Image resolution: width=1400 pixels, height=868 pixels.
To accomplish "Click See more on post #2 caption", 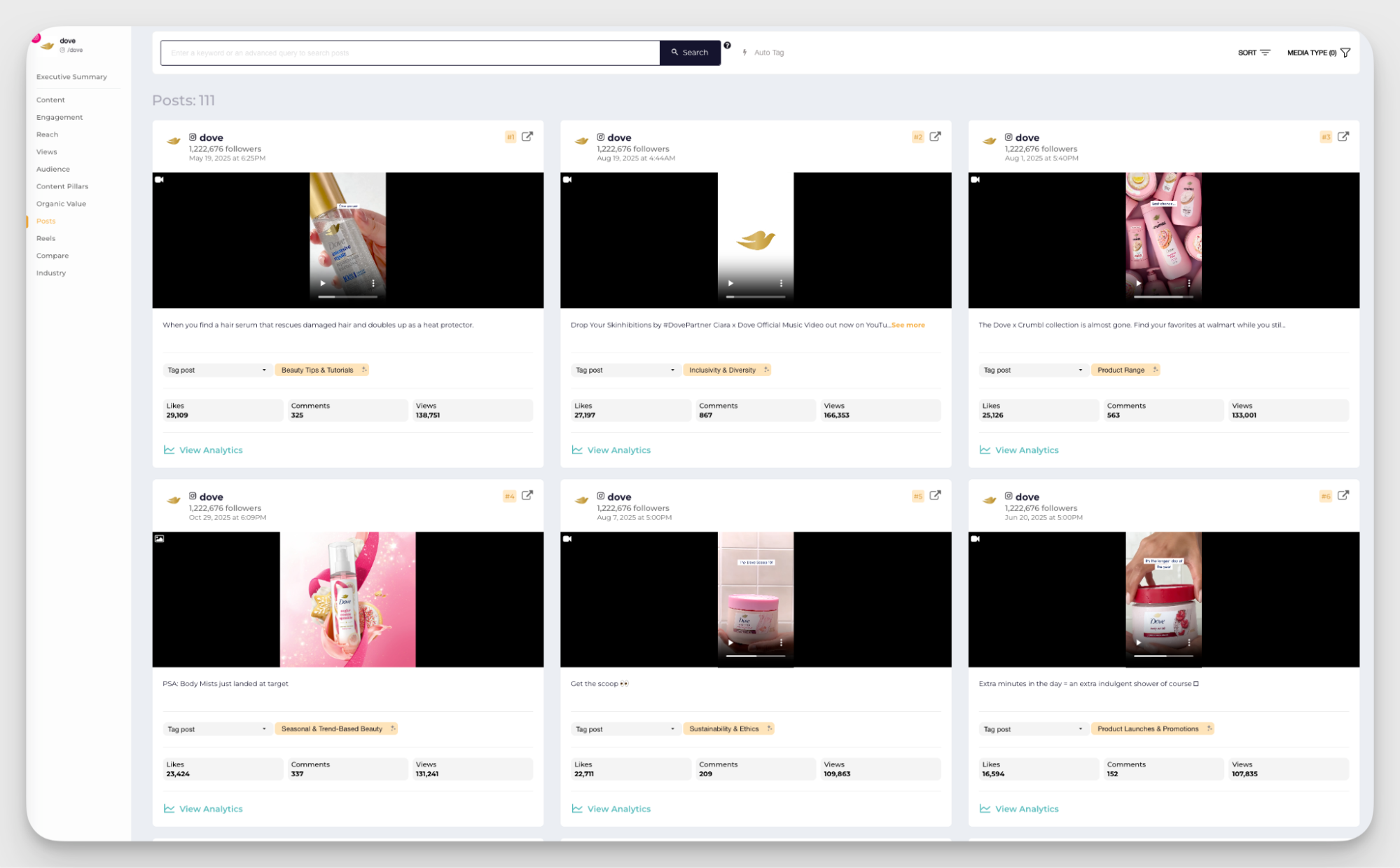I will coord(908,324).
